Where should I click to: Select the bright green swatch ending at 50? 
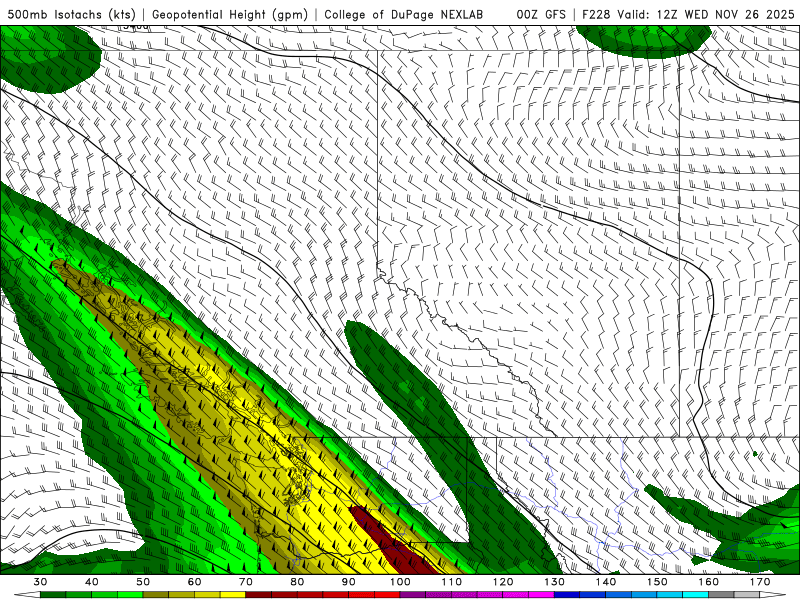click(x=130, y=595)
